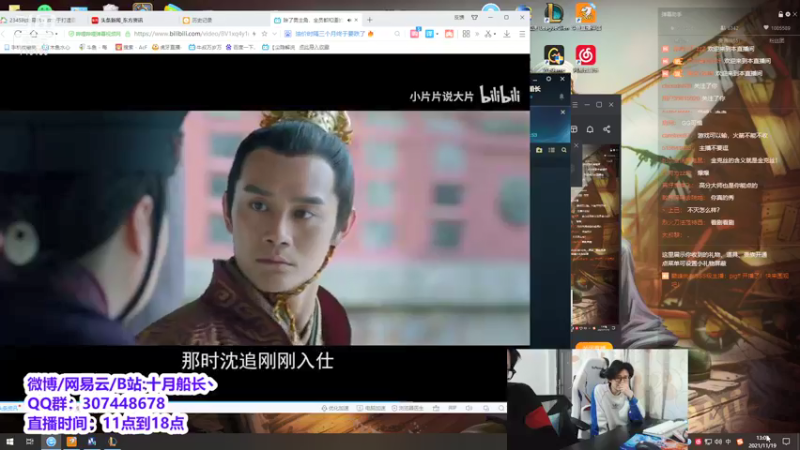Click the layout icon left of the bell

(x=574, y=129)
